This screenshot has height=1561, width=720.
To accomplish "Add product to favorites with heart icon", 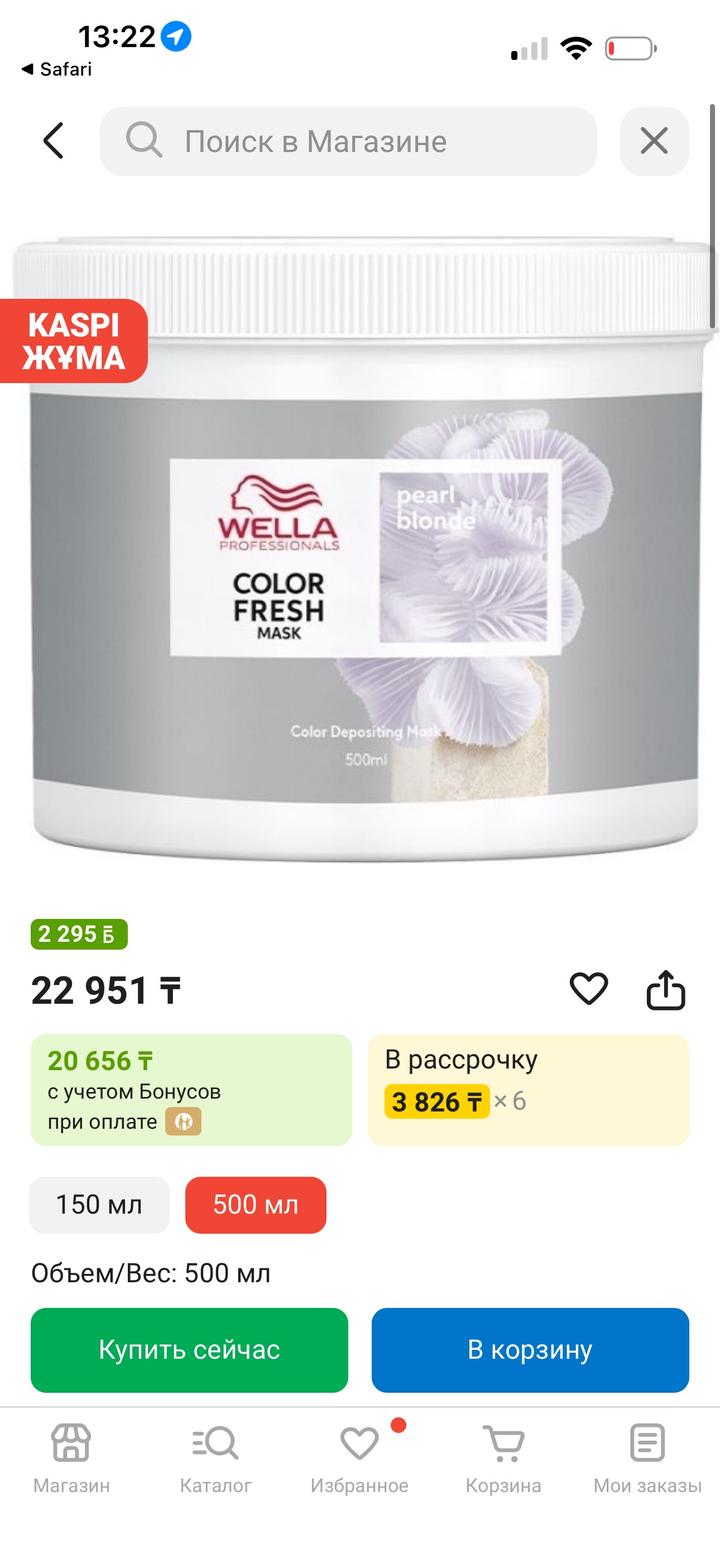I will (x=589, y=989).
